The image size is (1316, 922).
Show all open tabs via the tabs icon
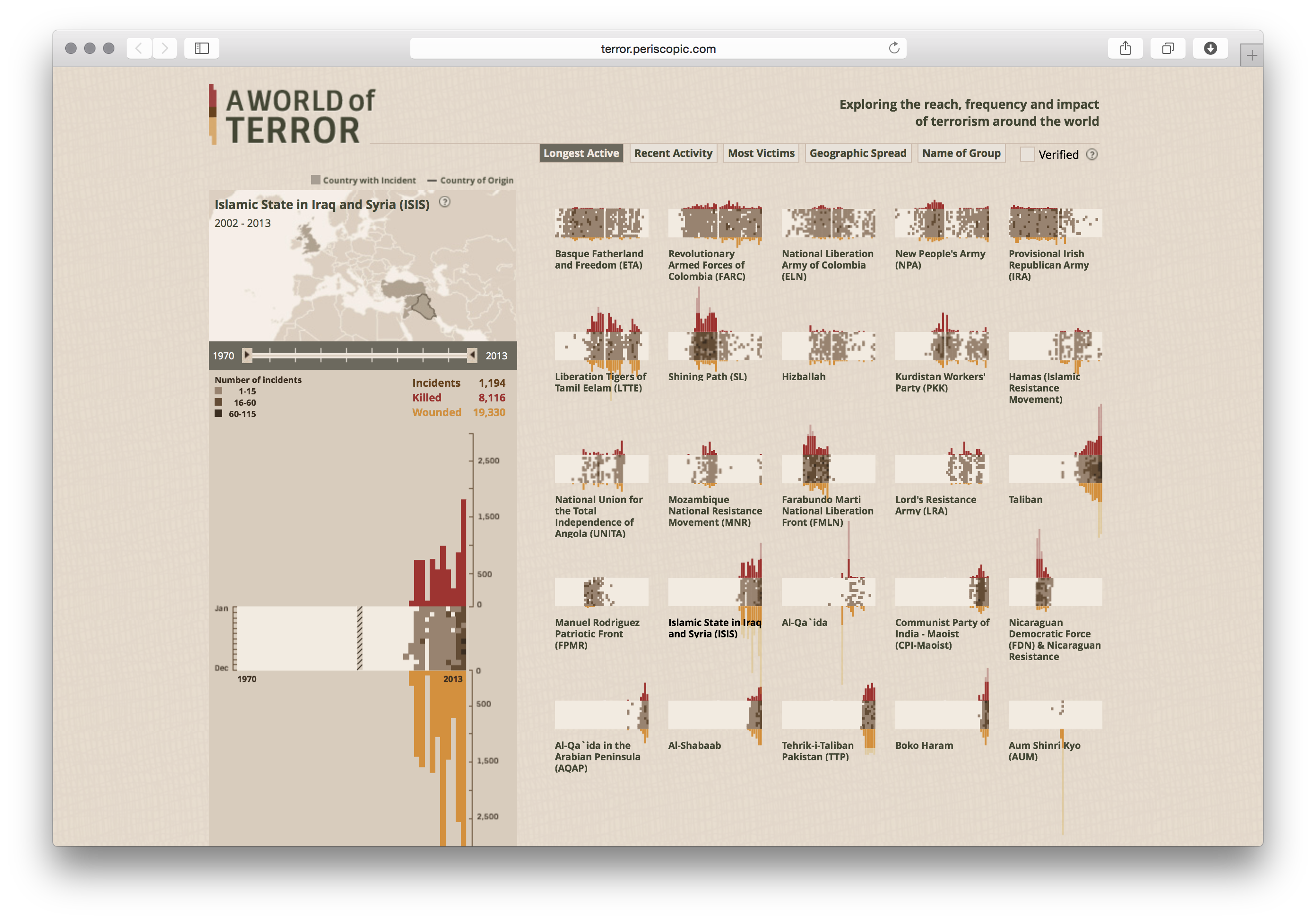(x=1168, y=48)
